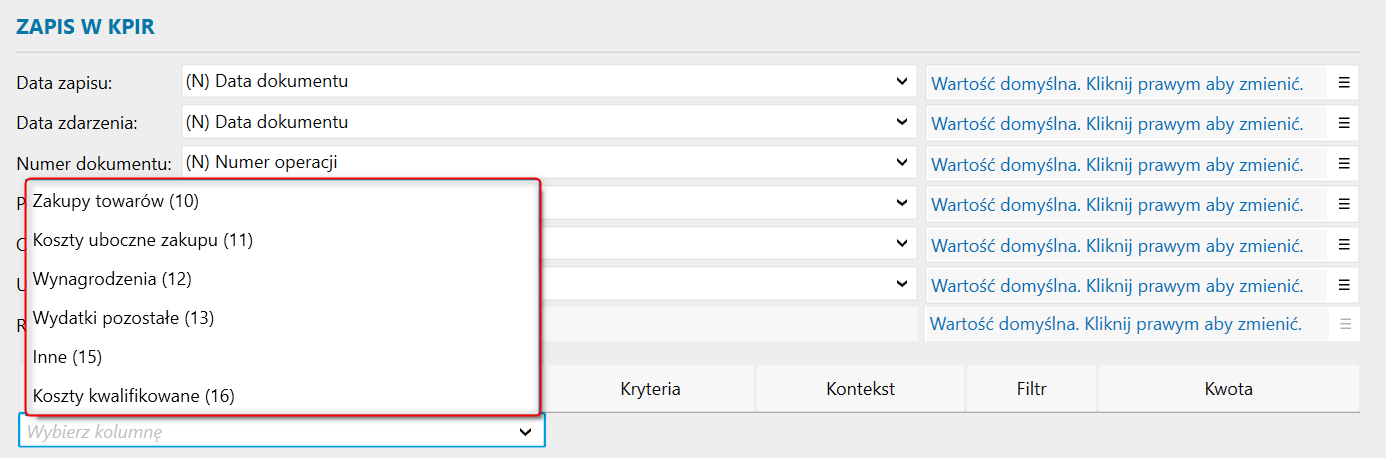Click the Kwota column header

1229,389
